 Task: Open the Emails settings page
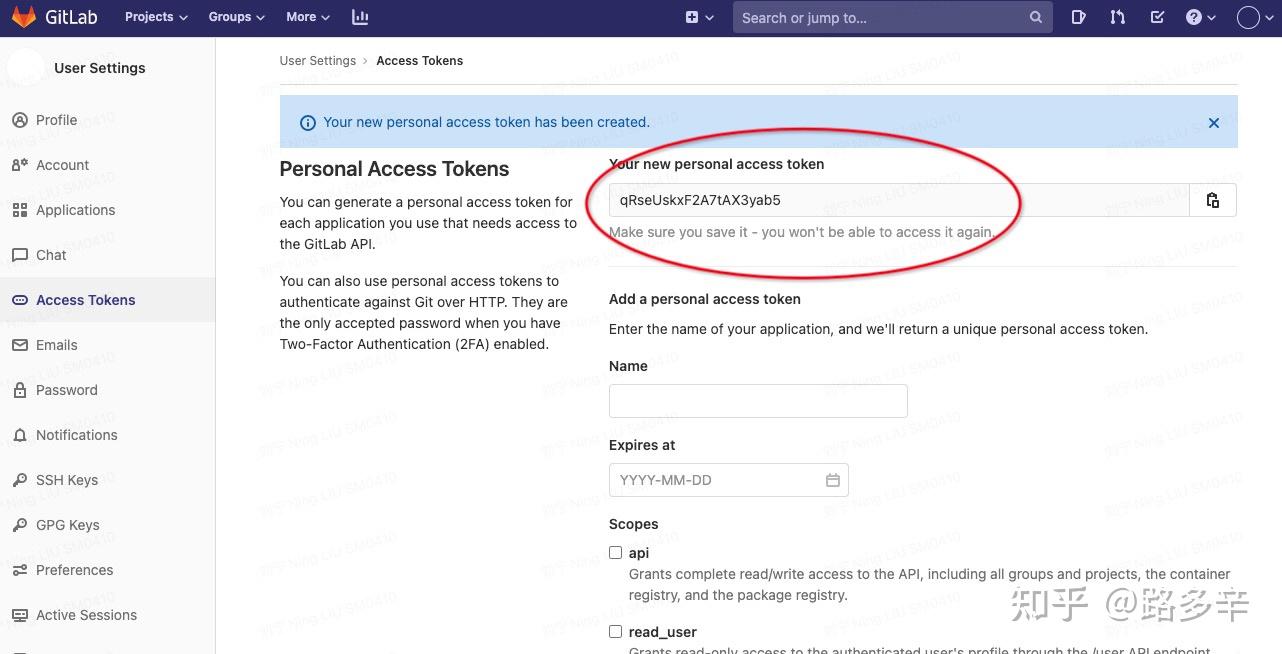[56, 345]
